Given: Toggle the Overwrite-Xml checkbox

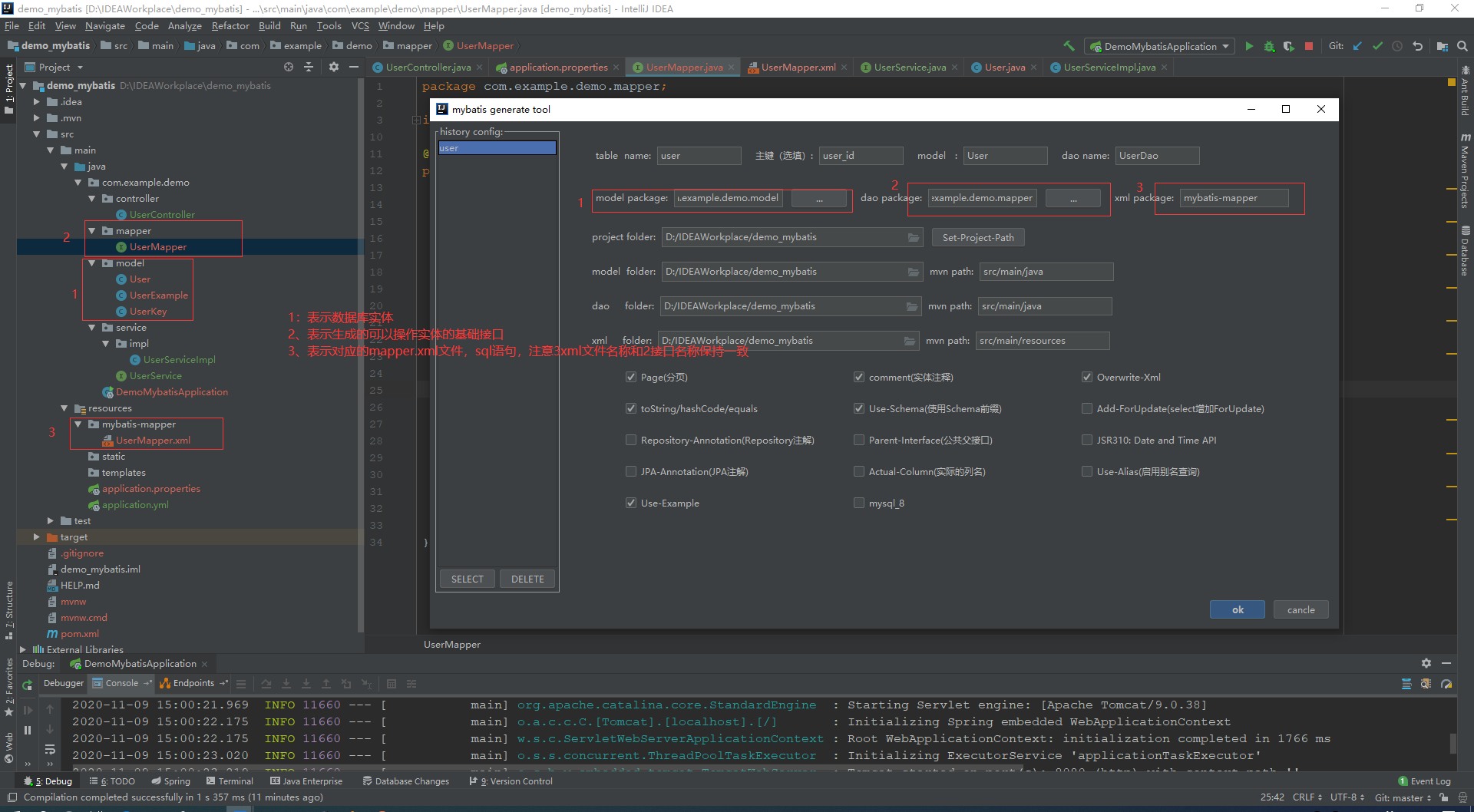Looking at the screenshot, I should 1087,377.
